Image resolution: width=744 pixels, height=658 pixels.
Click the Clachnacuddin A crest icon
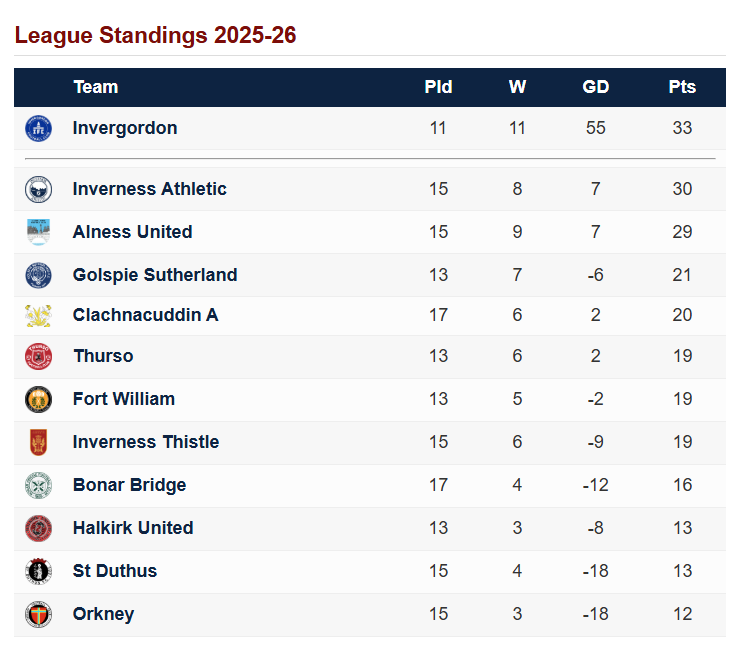click(x=38, y=316)
